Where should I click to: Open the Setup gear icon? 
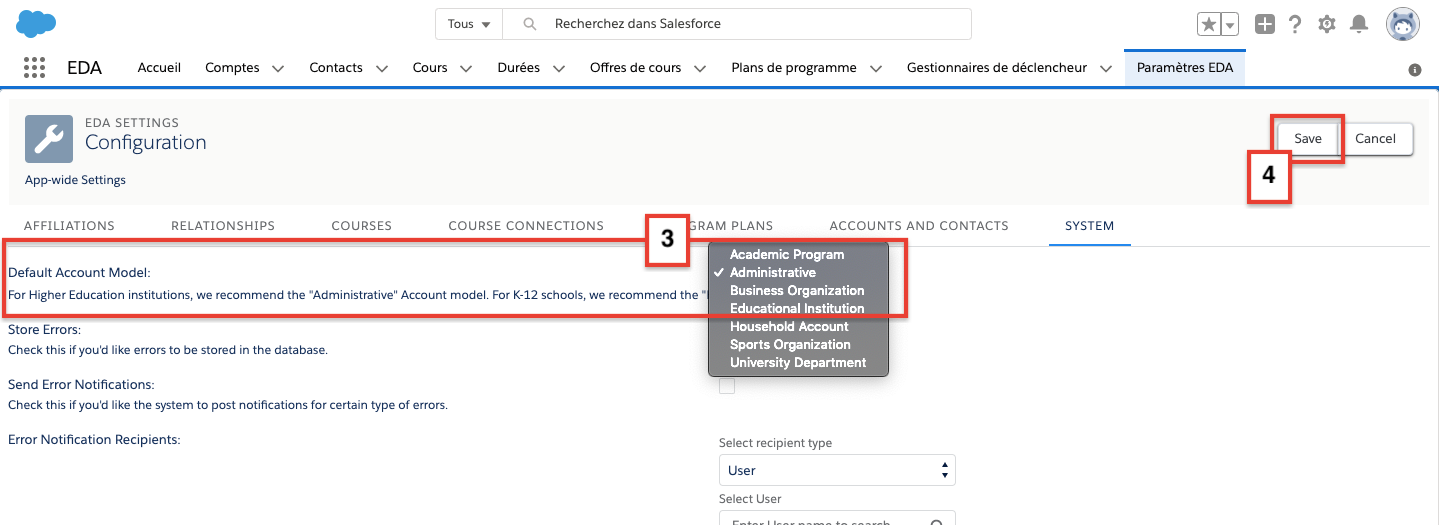[1327, 24]
